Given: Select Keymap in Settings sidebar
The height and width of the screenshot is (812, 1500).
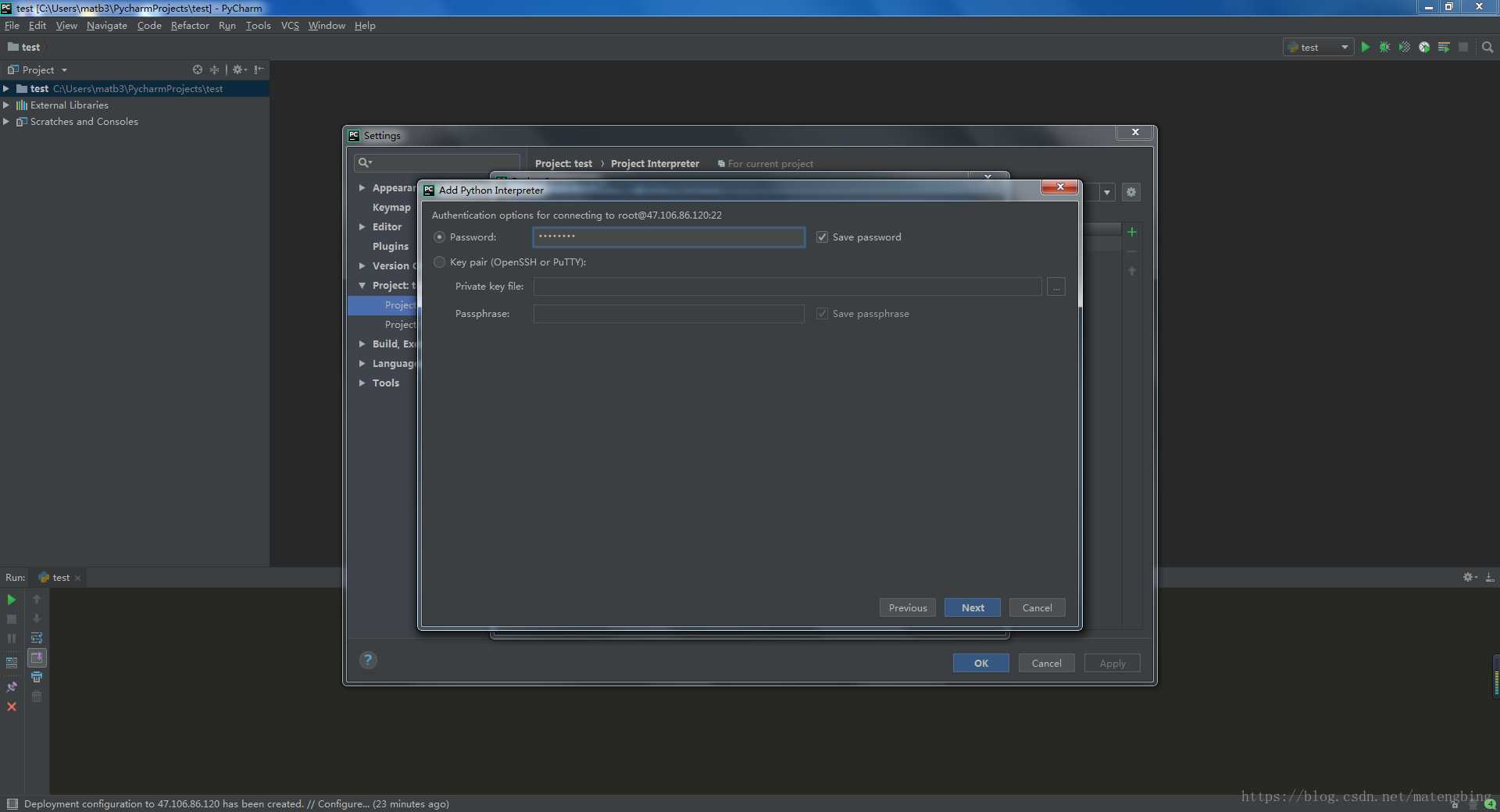Looking at the screenshot, I should pos(391,208).
